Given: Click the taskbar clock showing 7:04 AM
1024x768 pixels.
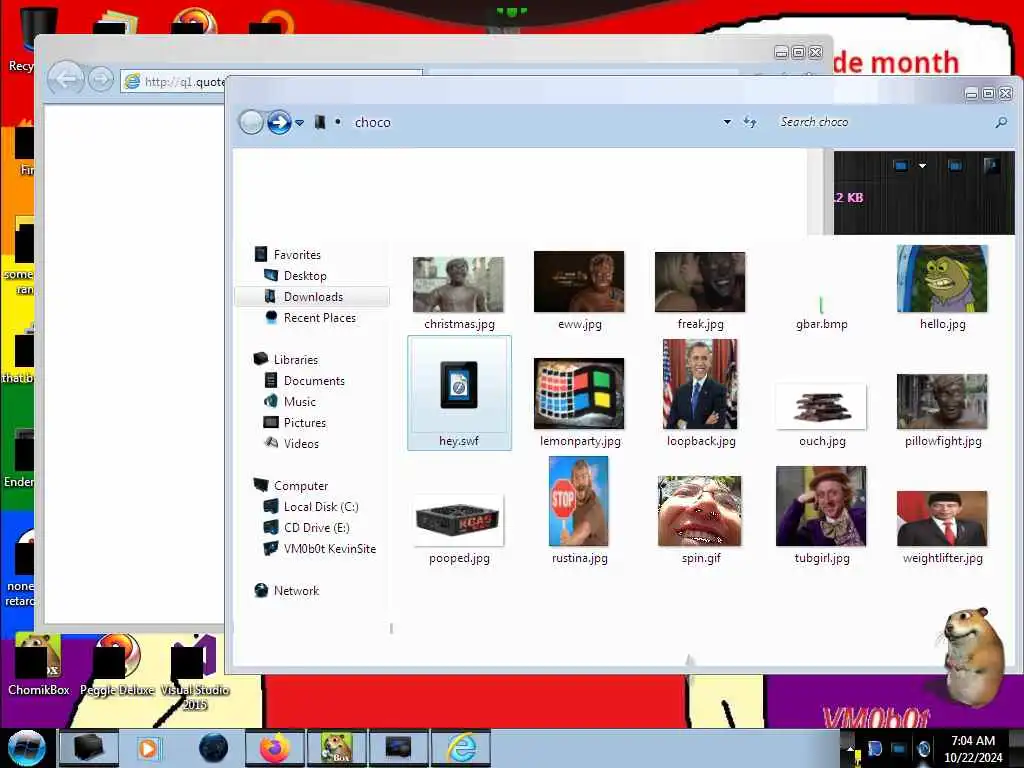Looking at the screenshot, I should 973,748.
